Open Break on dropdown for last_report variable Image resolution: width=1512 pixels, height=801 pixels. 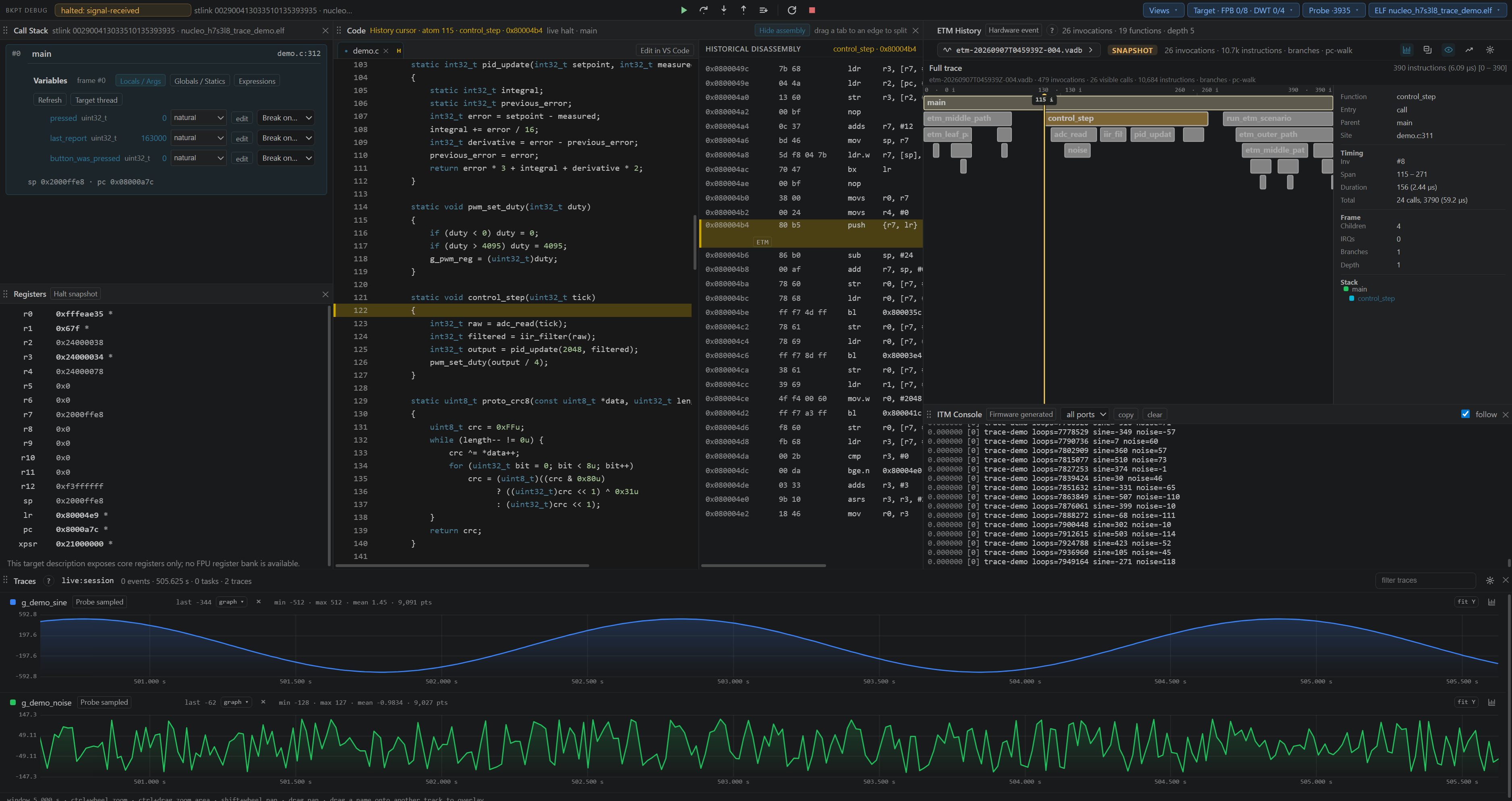[x=286, y=138]
